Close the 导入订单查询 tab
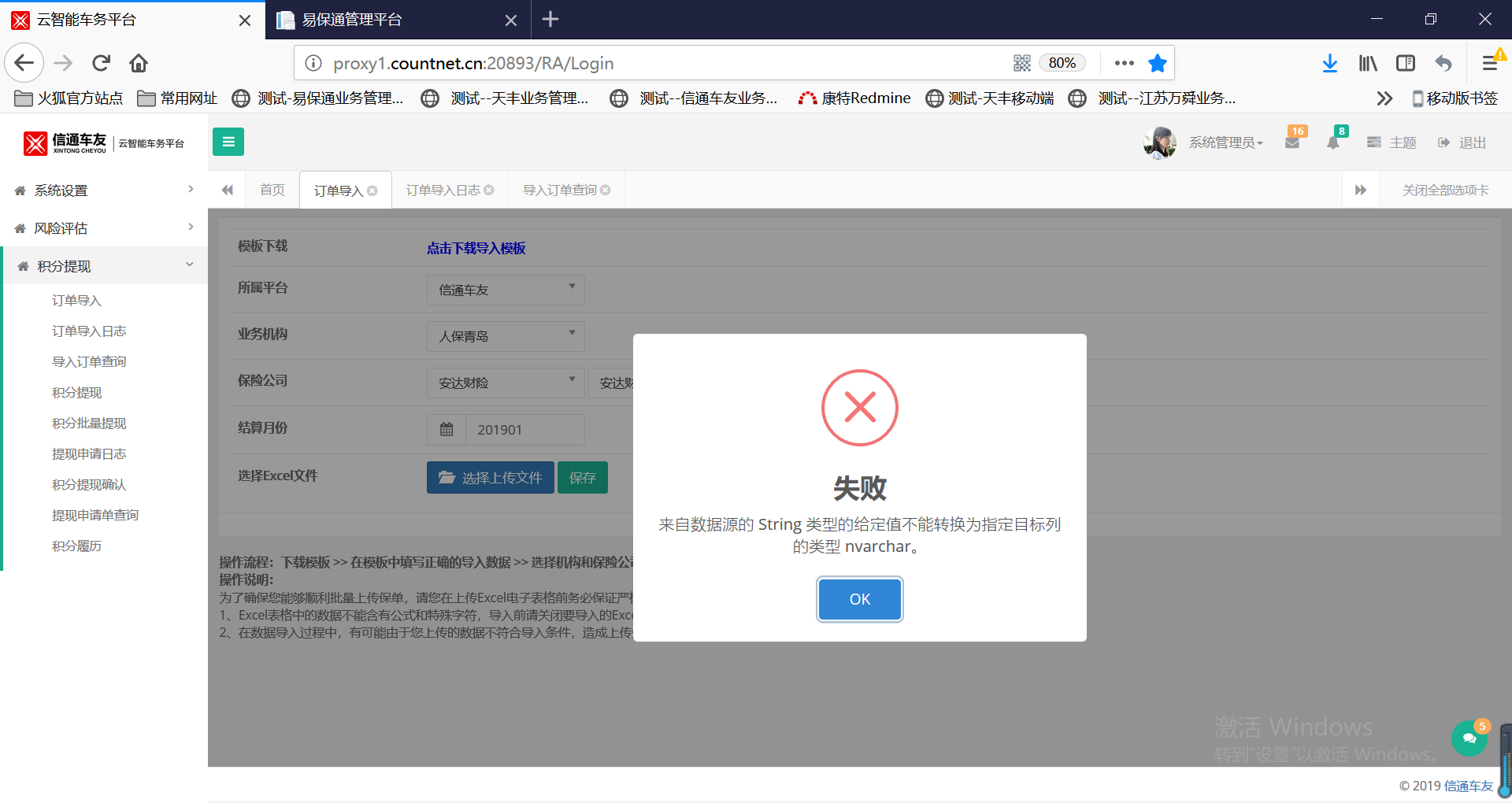Image resolution: width=1512 pixels, height=803 pixels. [x=606, y=190]
